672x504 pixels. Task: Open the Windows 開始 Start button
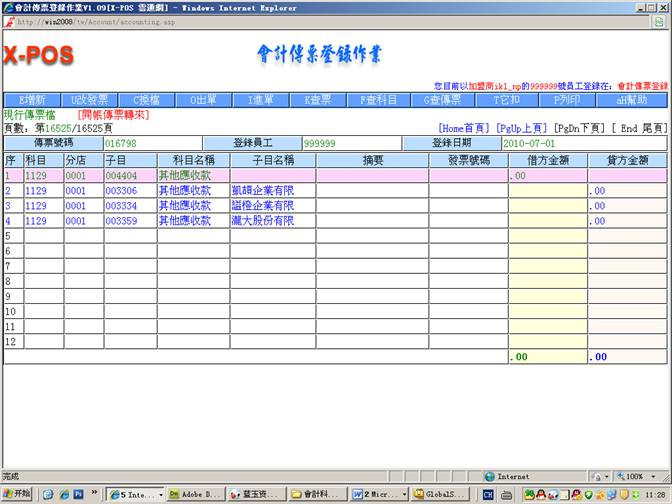click(x=17, y=494)
